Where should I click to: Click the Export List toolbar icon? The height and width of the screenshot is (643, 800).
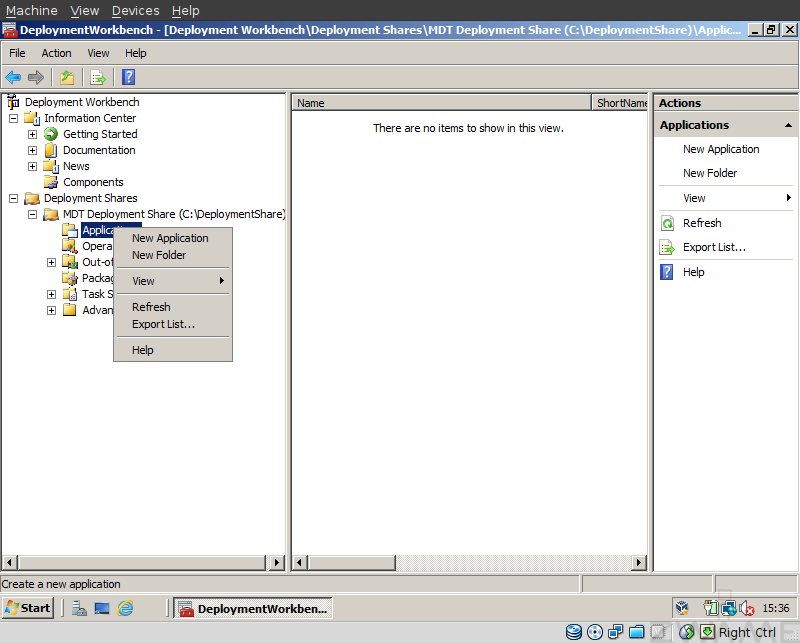coord(98,78)
